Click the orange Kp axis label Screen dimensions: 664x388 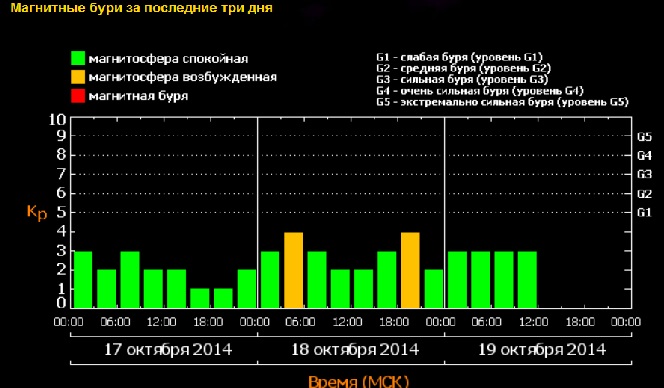point(37,212)
